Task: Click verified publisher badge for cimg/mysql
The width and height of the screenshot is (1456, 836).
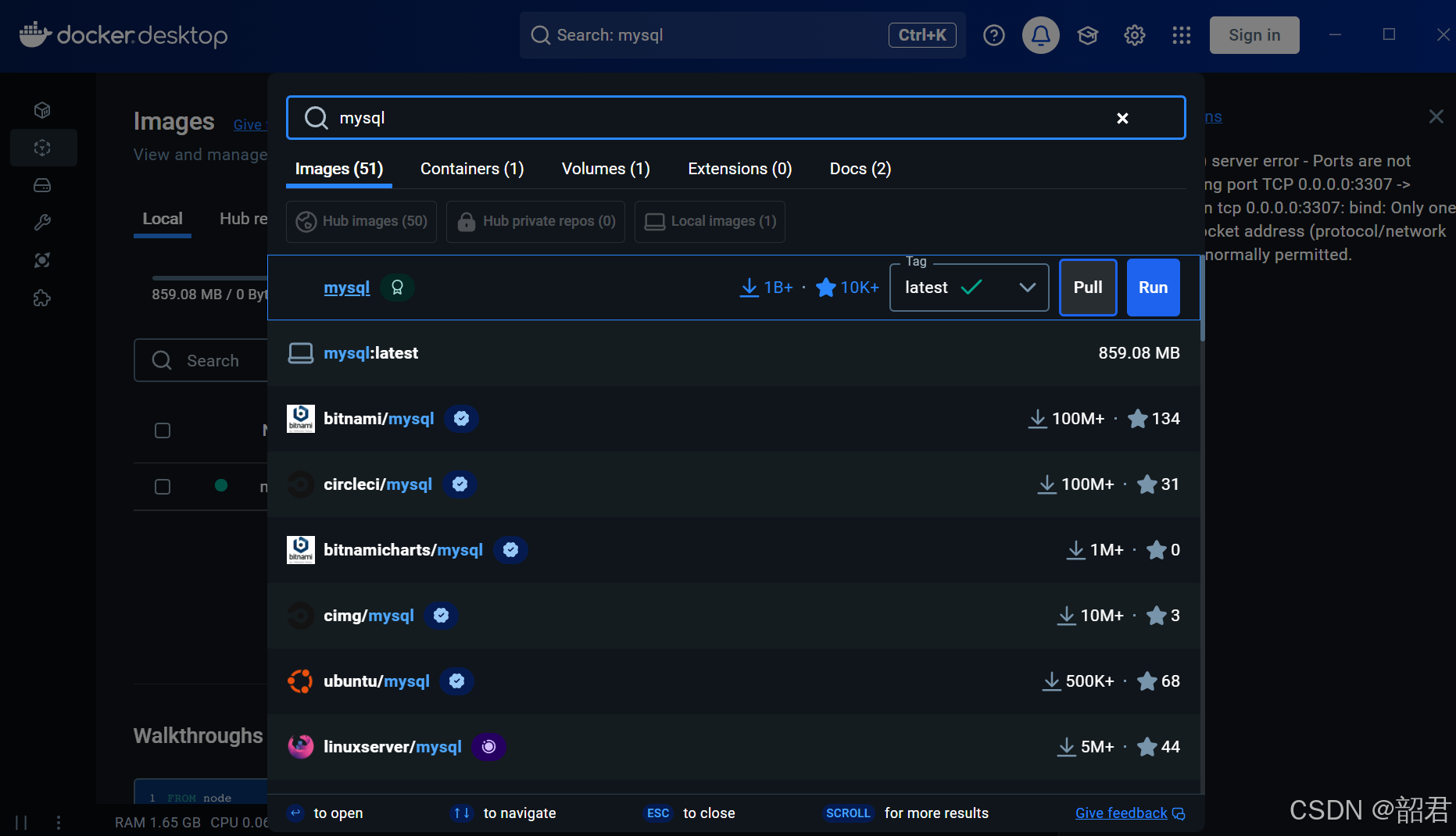Action: point(442,616)
